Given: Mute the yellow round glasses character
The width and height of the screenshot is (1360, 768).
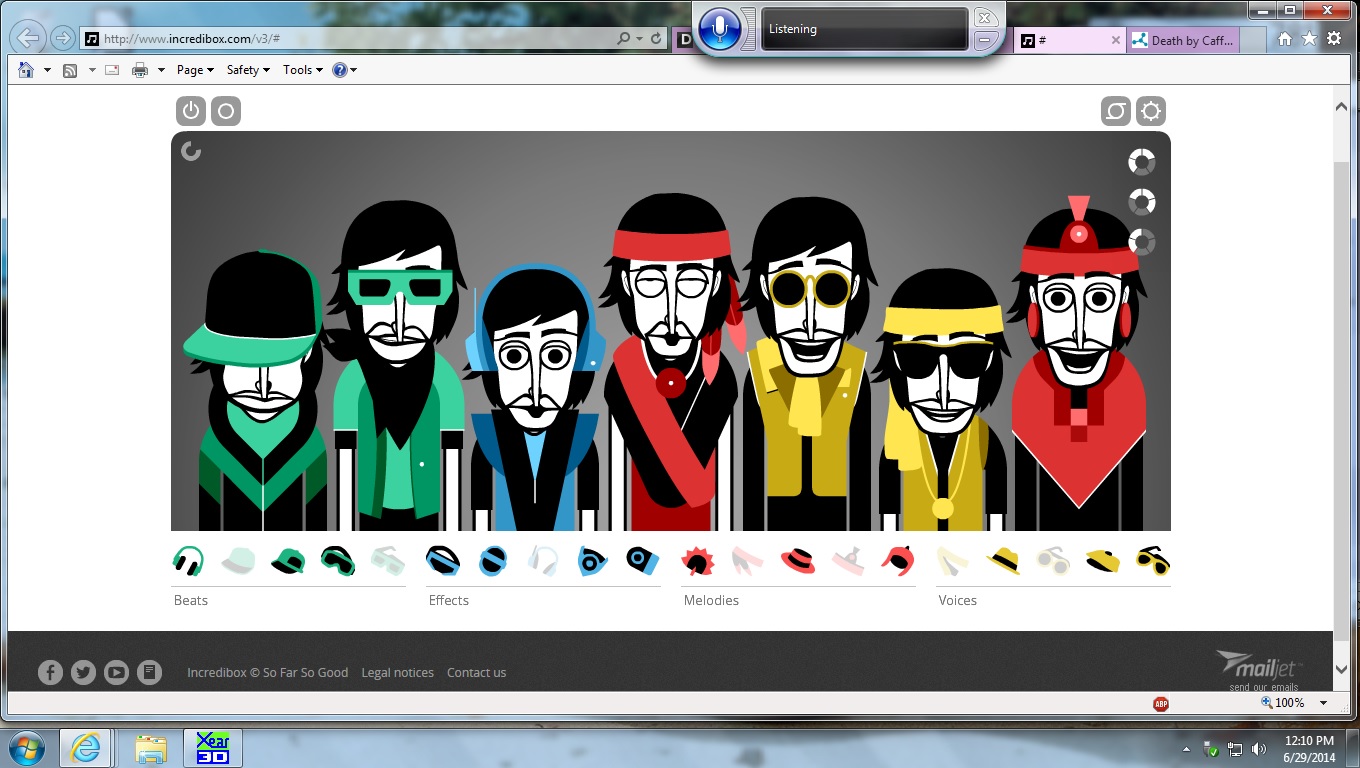Looking at the screenshot, I should [x=808, y=365].
